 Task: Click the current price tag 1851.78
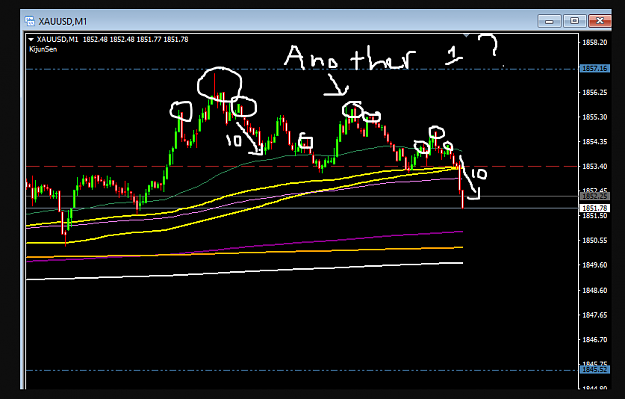[x=595, y=208]
